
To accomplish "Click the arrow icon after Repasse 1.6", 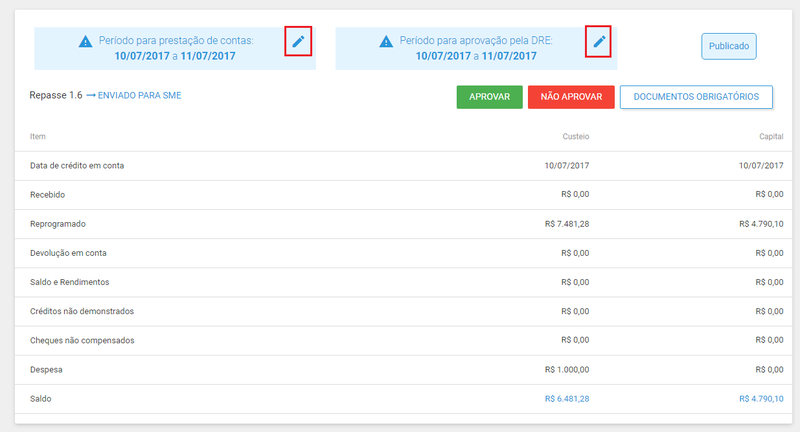I will 91,95.
